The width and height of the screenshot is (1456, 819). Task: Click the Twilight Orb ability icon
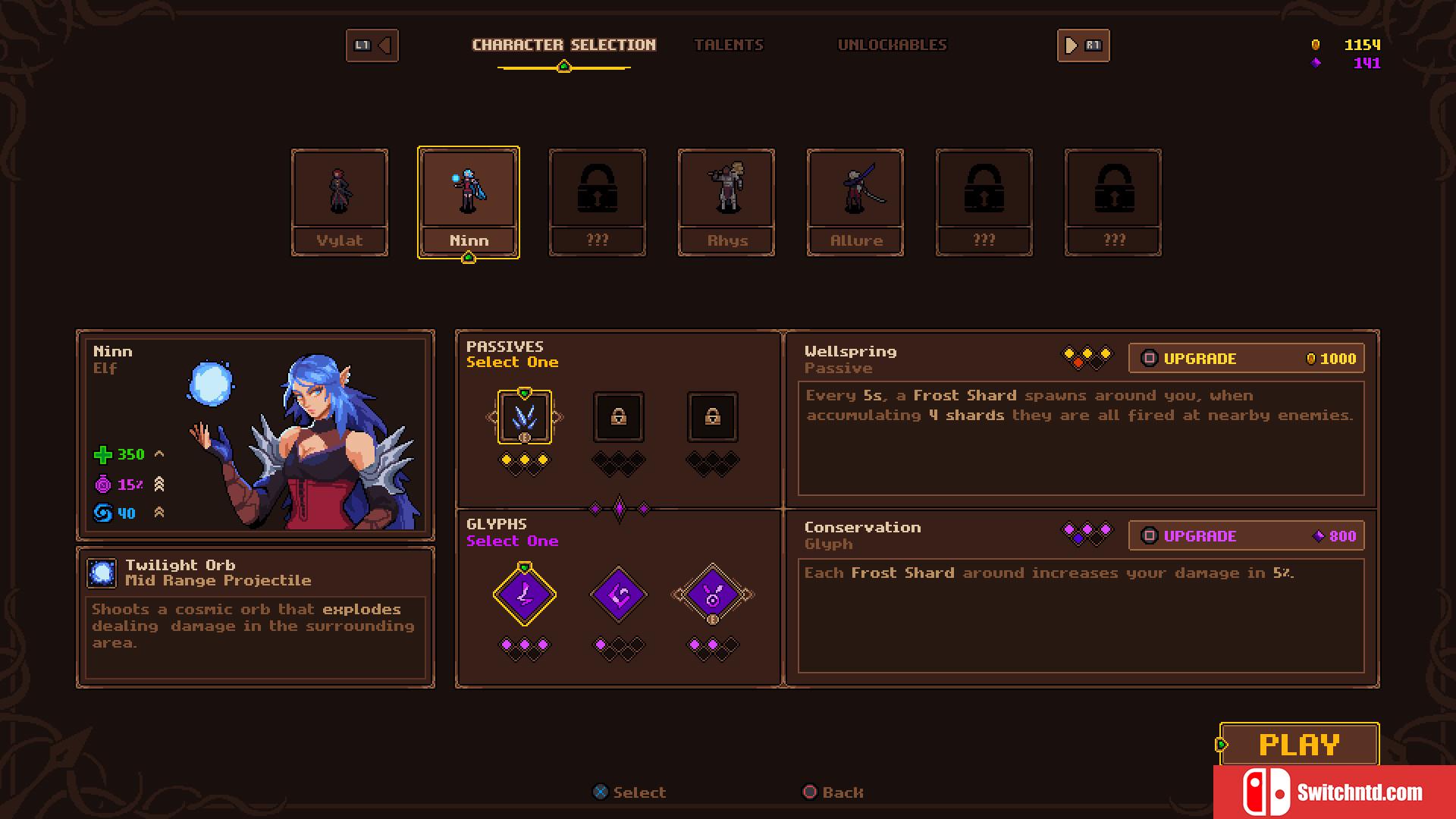(x=102, y=573)
